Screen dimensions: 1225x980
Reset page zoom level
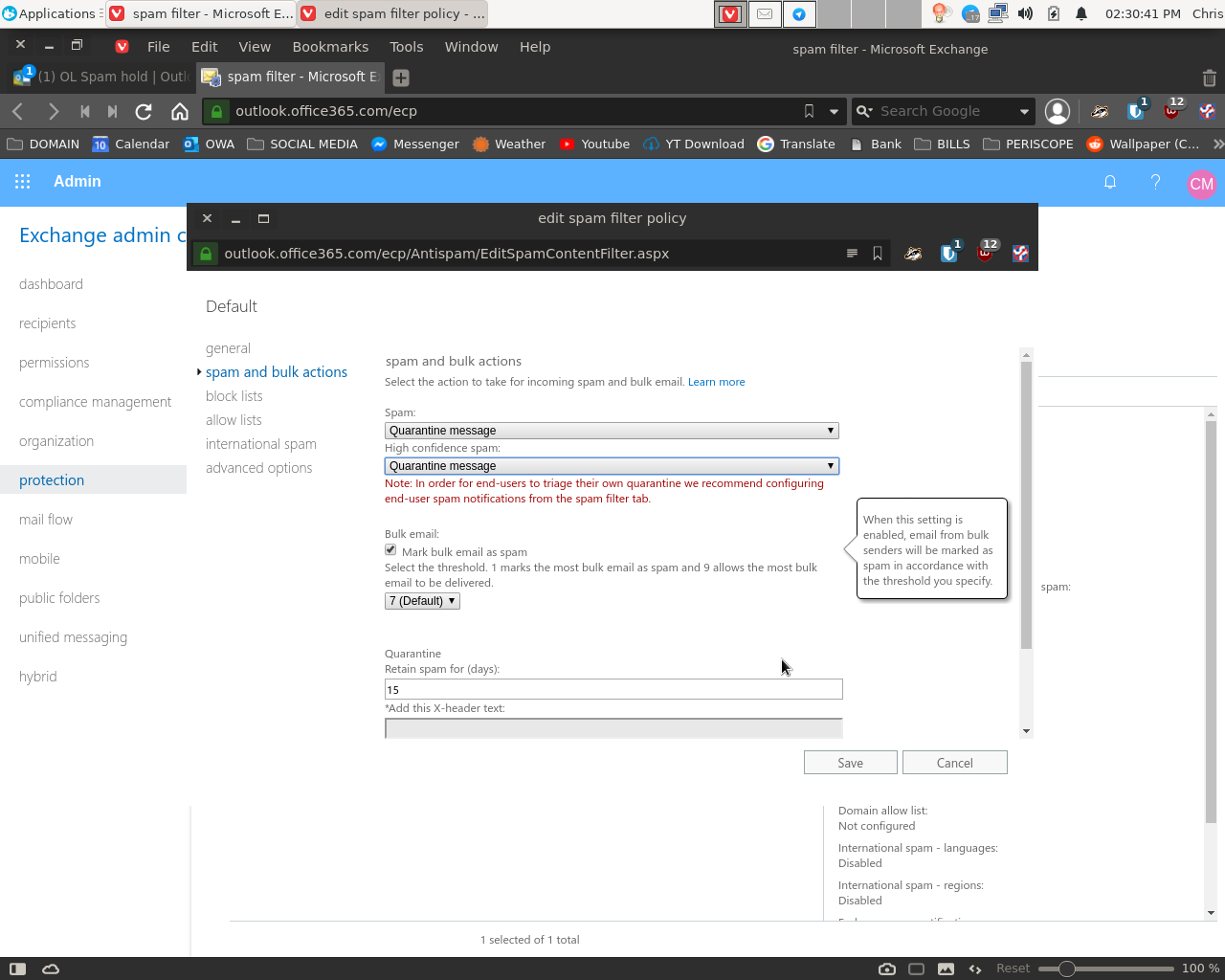pos(1013,969)
